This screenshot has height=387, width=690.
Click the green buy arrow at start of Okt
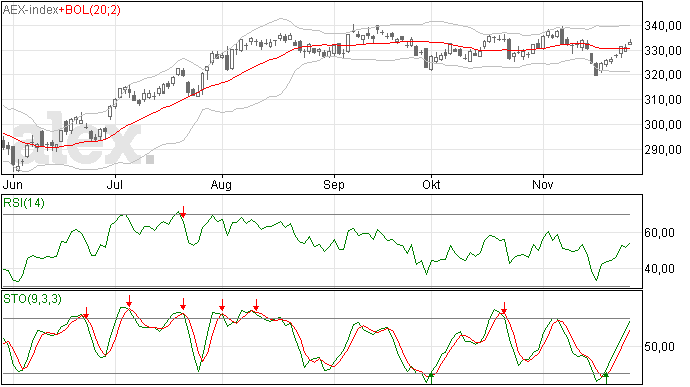click(431, 378)
